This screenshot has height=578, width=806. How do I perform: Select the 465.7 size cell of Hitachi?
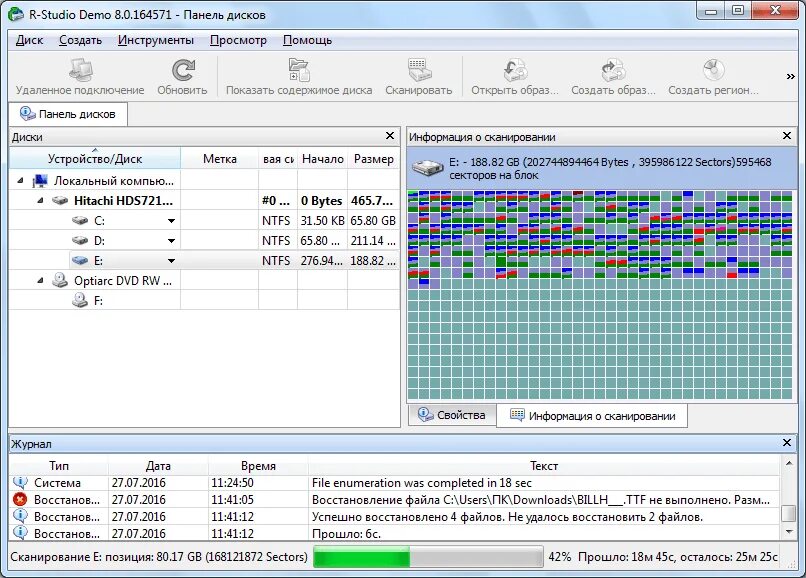373,201
